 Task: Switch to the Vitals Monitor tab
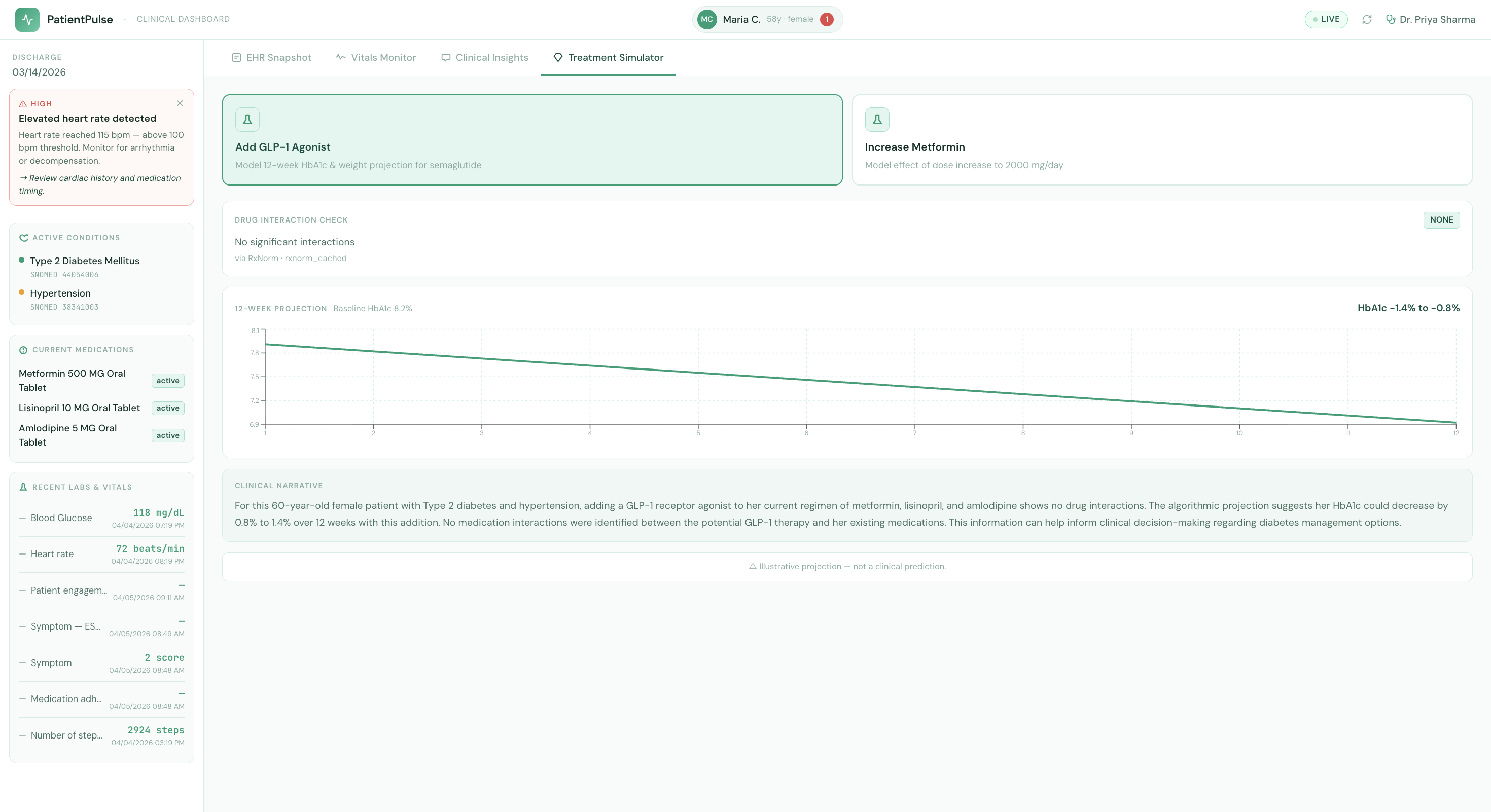[376, 58]
